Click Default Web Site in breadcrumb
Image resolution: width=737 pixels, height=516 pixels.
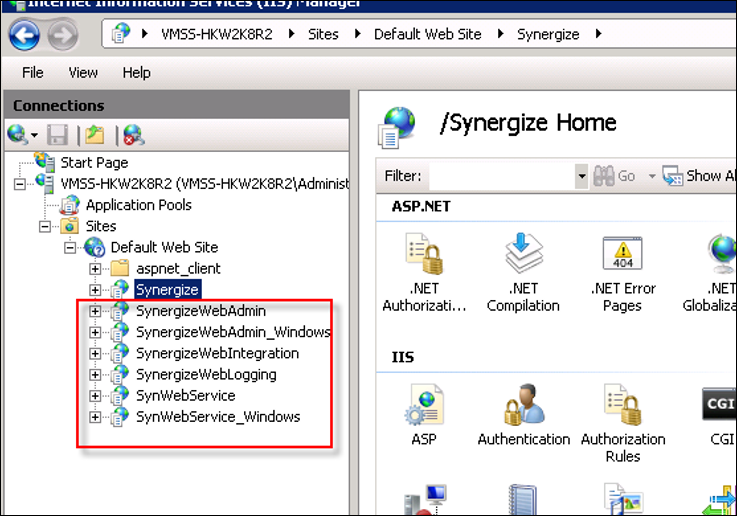pyautogui.click(x=427, y=34)
